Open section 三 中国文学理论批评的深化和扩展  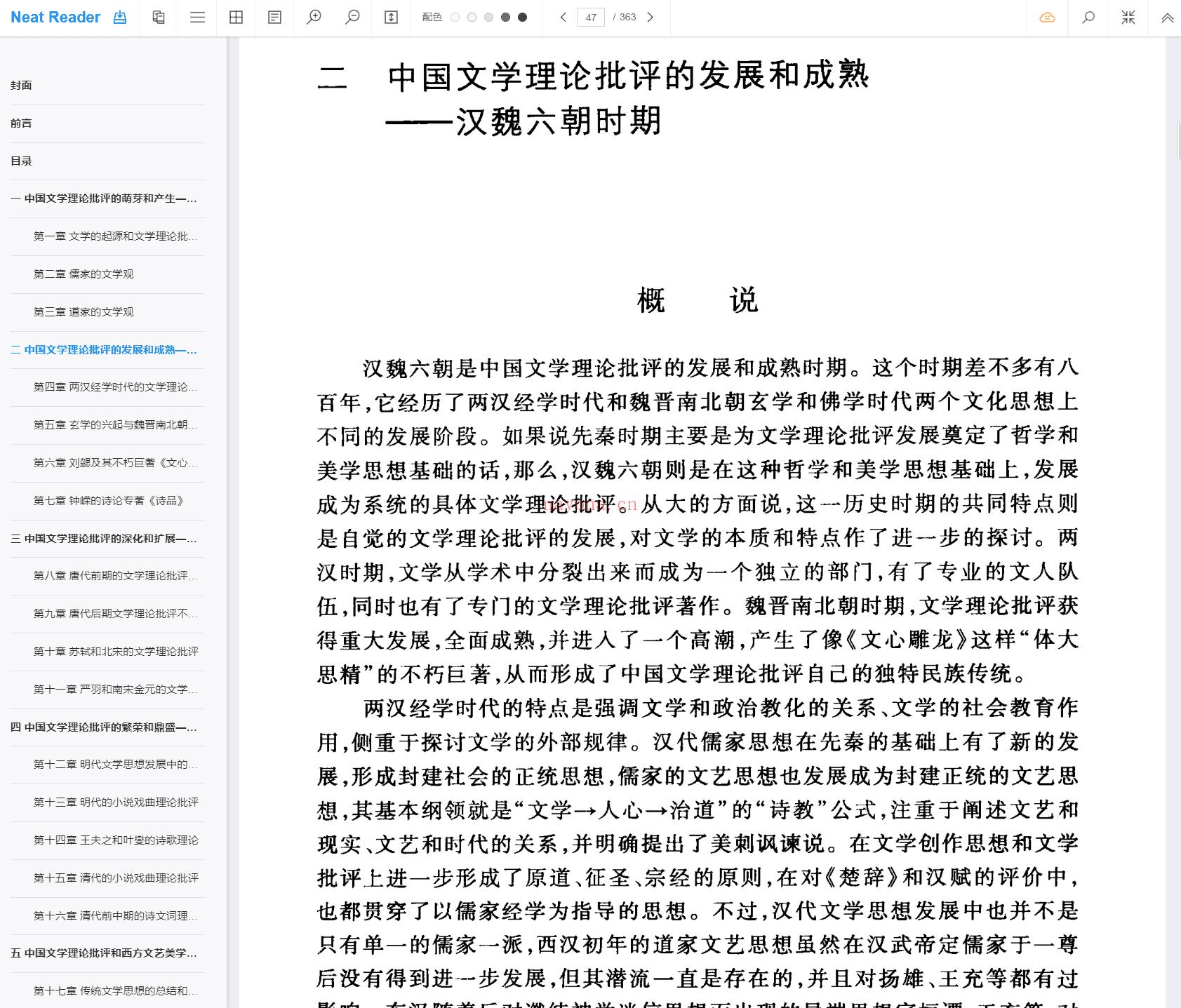(107, 539)
